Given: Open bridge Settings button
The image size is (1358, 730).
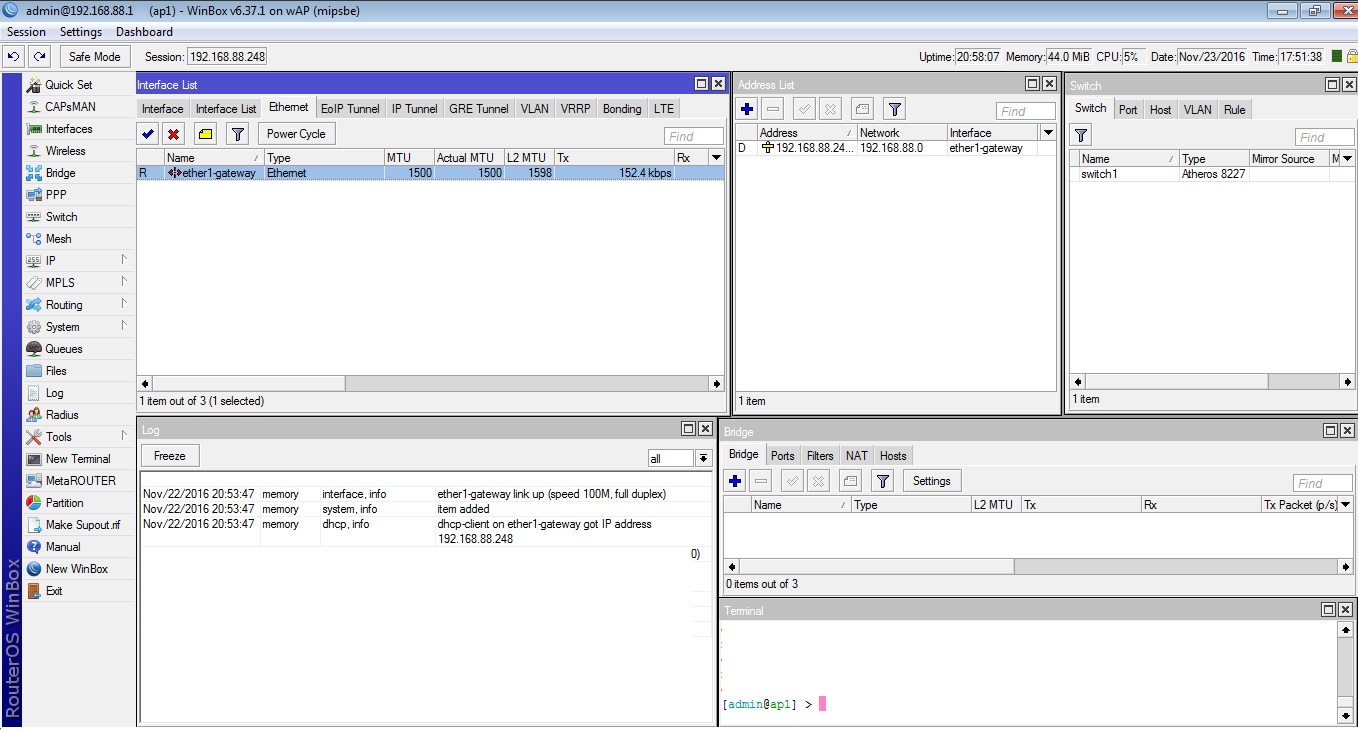Looking at the screenshot, I should (931, 481).
